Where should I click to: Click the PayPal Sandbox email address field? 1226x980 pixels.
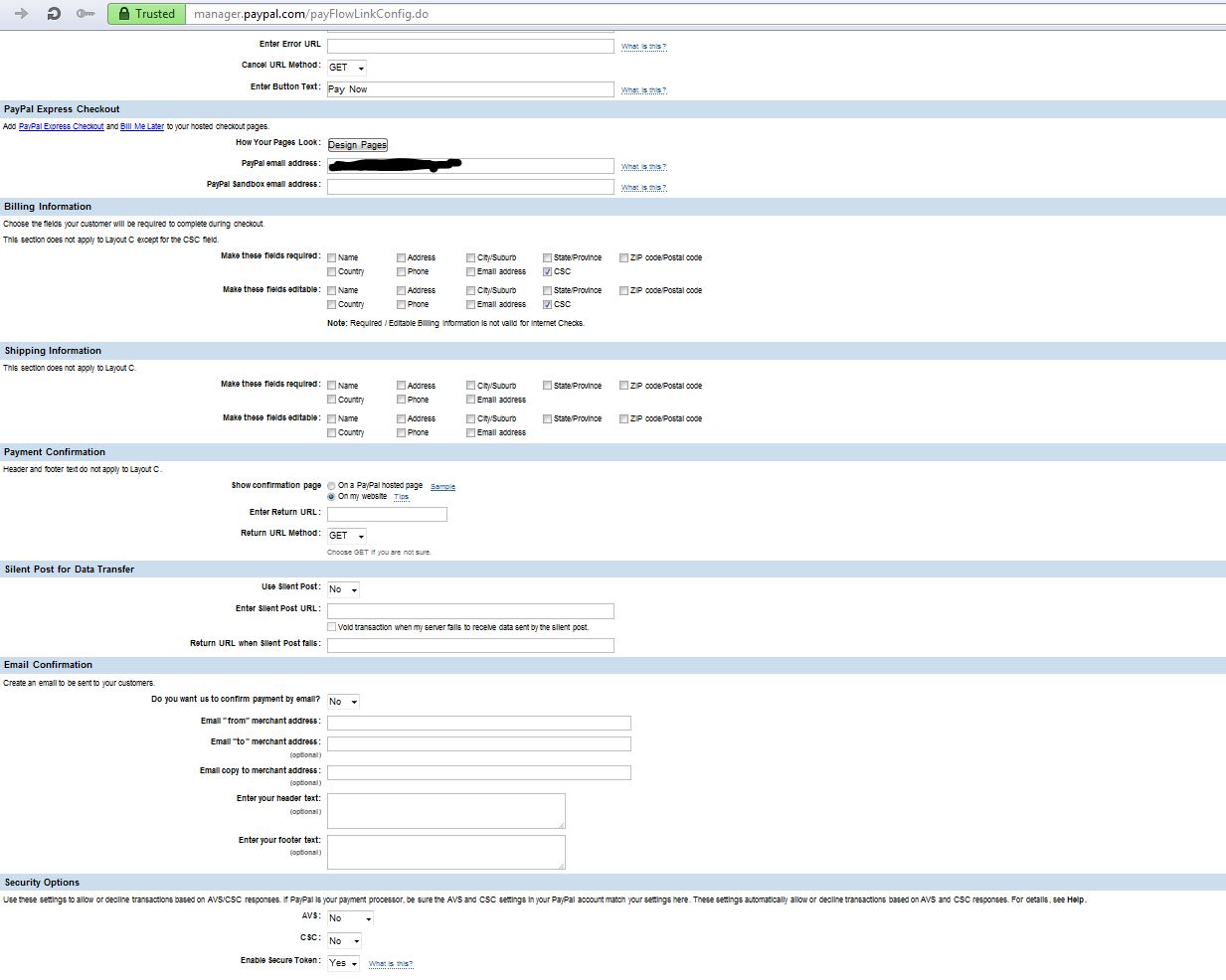(x=470, y=187)
